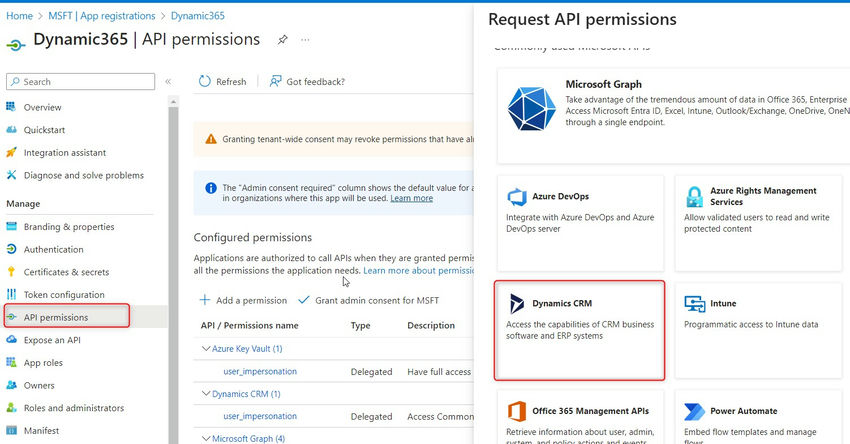Screen dimensions: 850x444
Task: Click the Azure DevOps logo icon
Action: pos(517,196)
